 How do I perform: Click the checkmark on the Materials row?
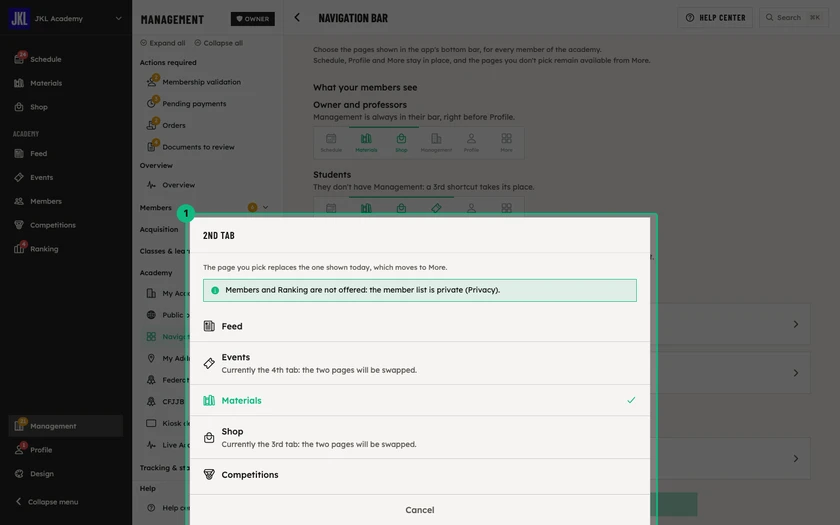pos(631,400)
